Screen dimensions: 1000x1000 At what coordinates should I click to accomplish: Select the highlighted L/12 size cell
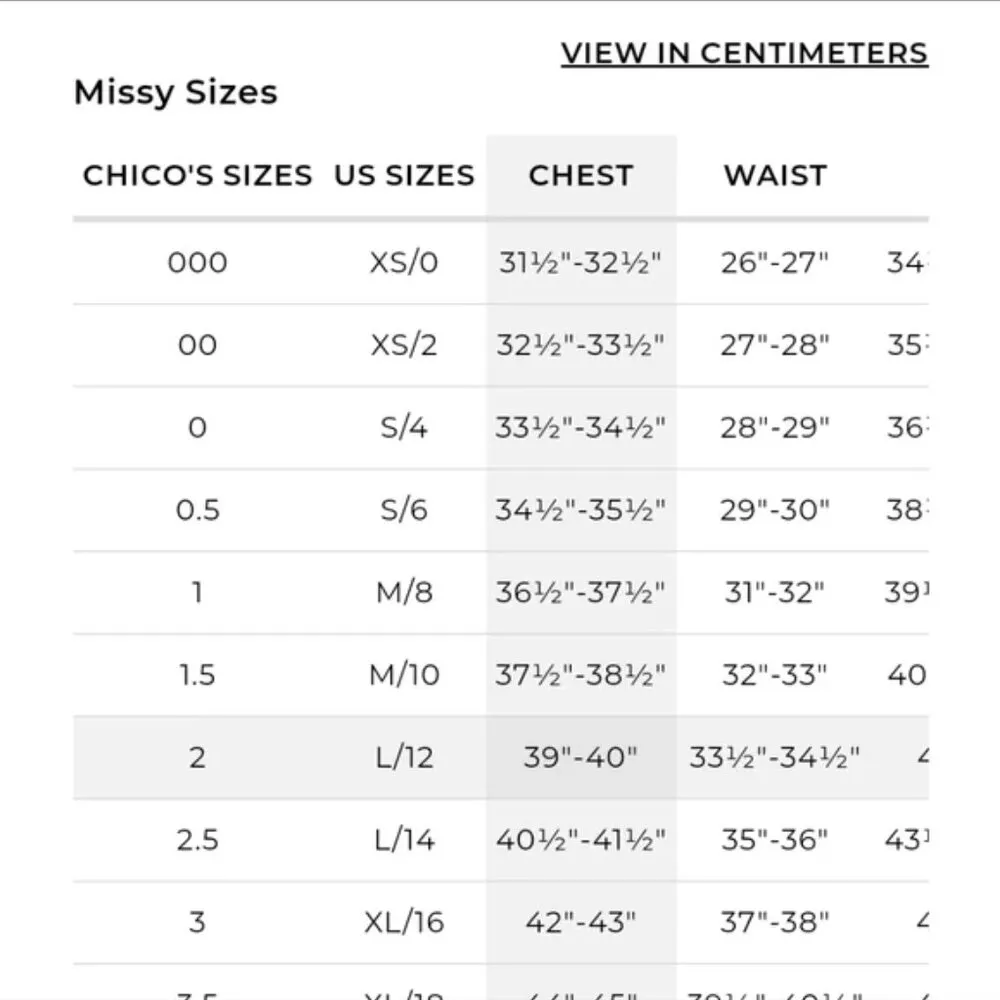pyautogui.click(x=404, y=757)
